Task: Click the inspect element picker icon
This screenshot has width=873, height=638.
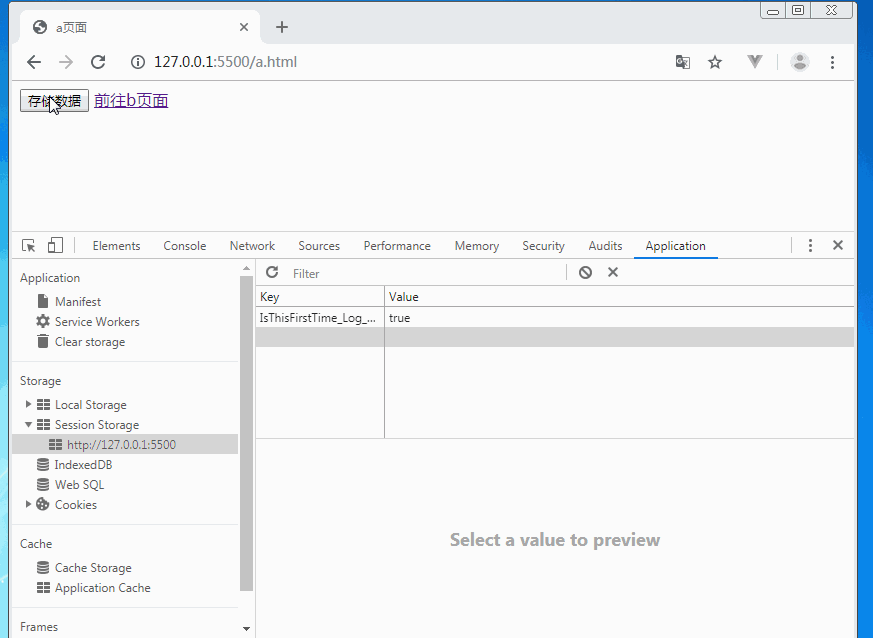Action: pyautogui.click(x=29, y=246)
